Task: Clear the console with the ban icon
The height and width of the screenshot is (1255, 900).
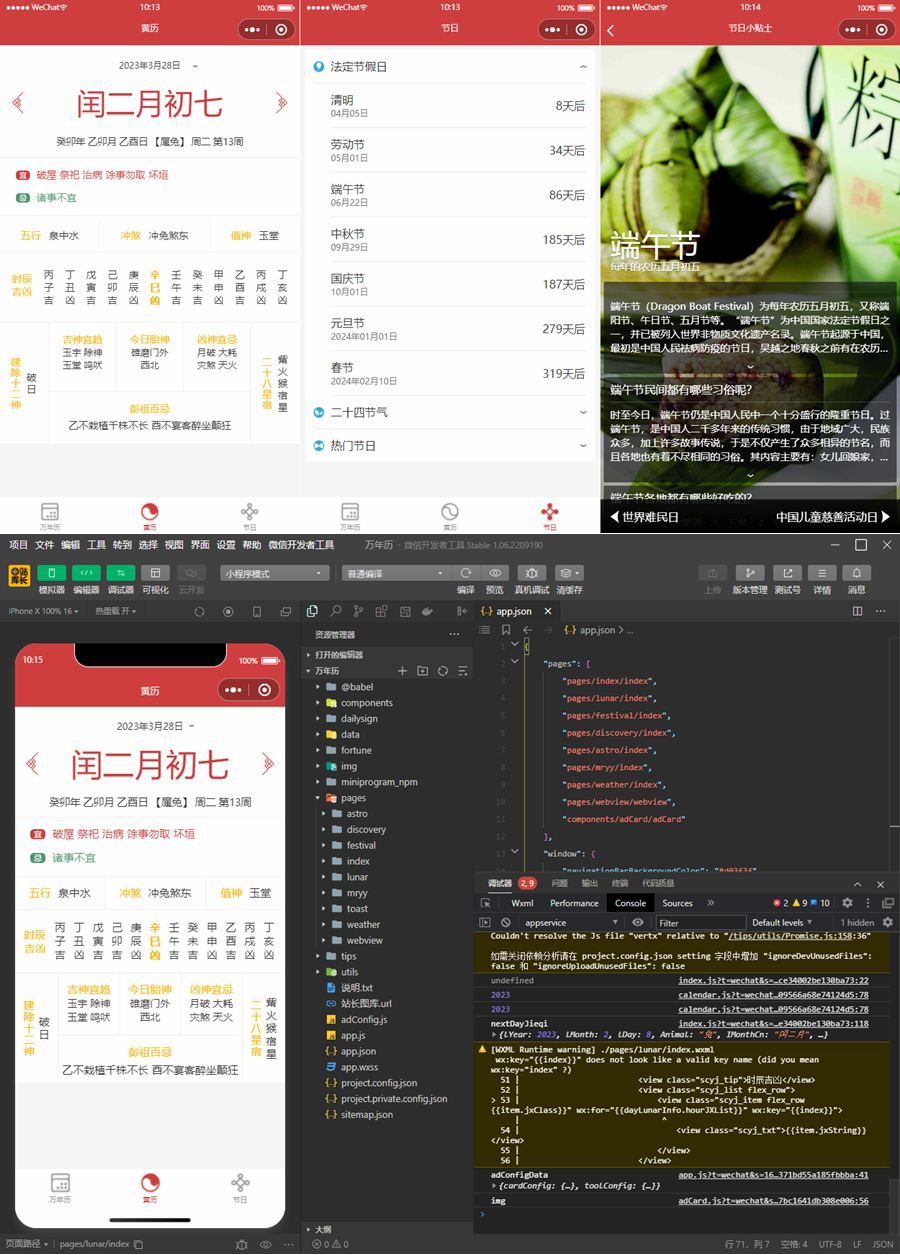Action: pyautogui.click(x=505, y=923)
